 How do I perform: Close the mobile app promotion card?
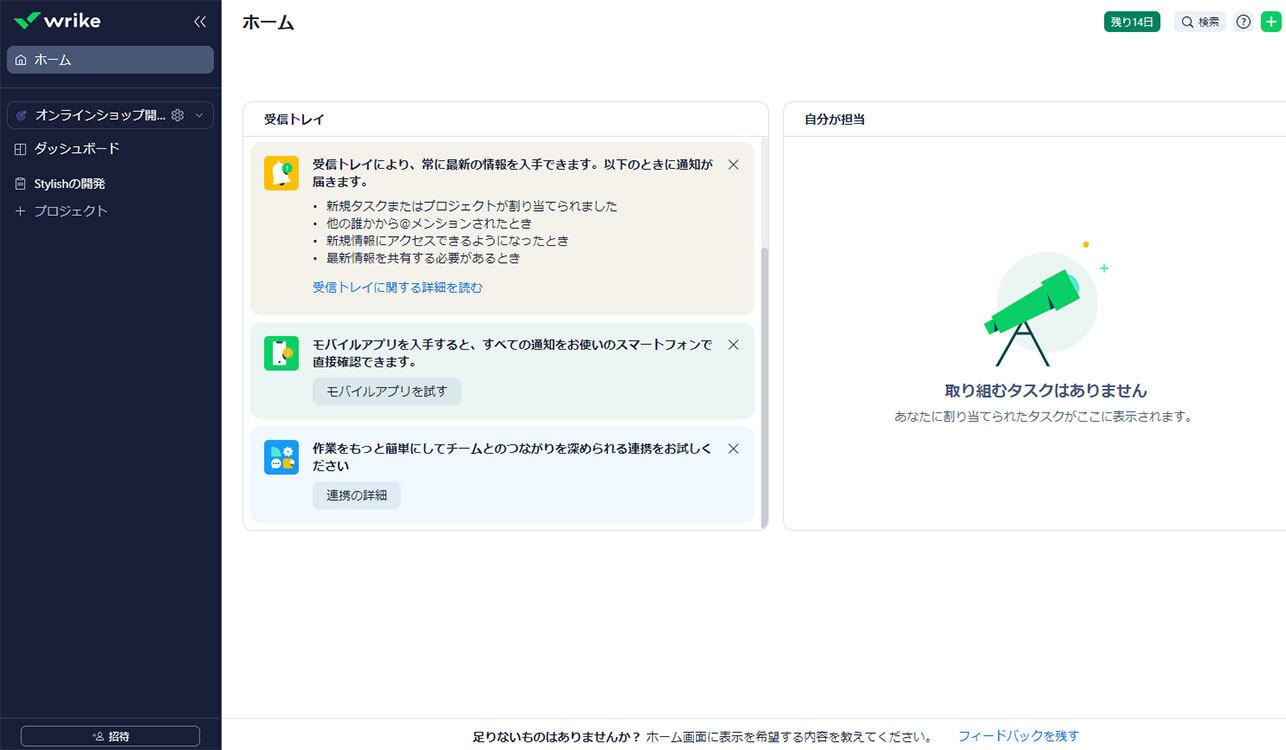click(733, 344)
